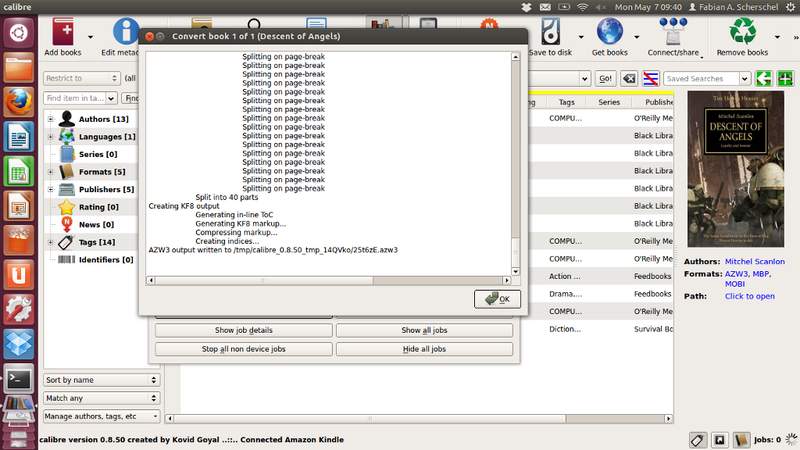Click the save current search plus icon
Image resolution: width=800 pixels, height=450 pixels.
click(785, 79)
